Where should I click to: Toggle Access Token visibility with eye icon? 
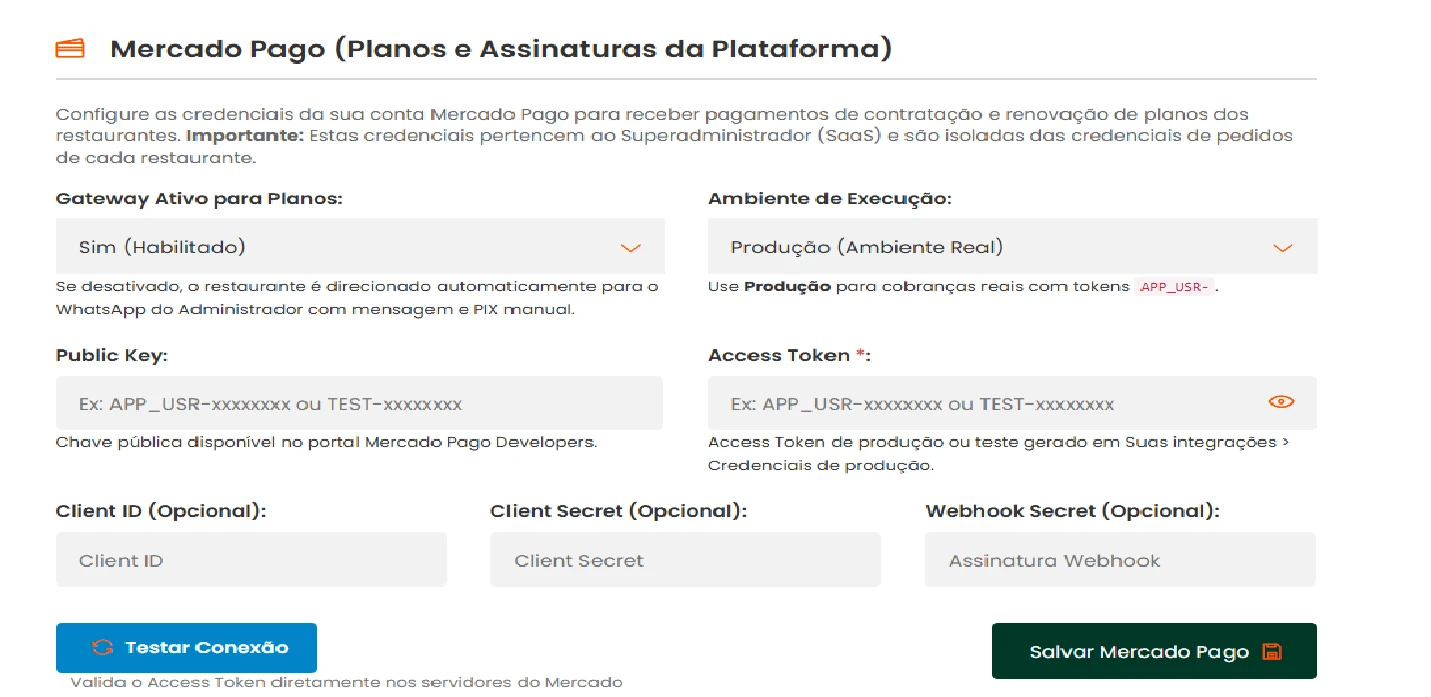pyautogui.click(x=1281, y=402)
